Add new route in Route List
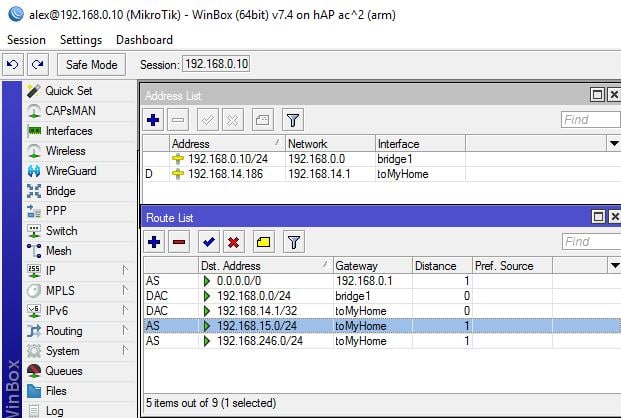621x418 pixels. click(154, 242)
